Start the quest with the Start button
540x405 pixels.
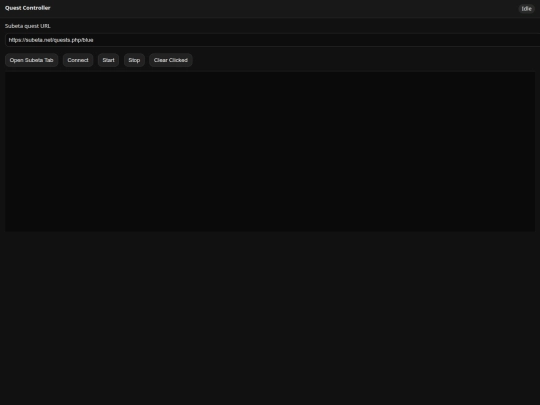tap(108, 60)
